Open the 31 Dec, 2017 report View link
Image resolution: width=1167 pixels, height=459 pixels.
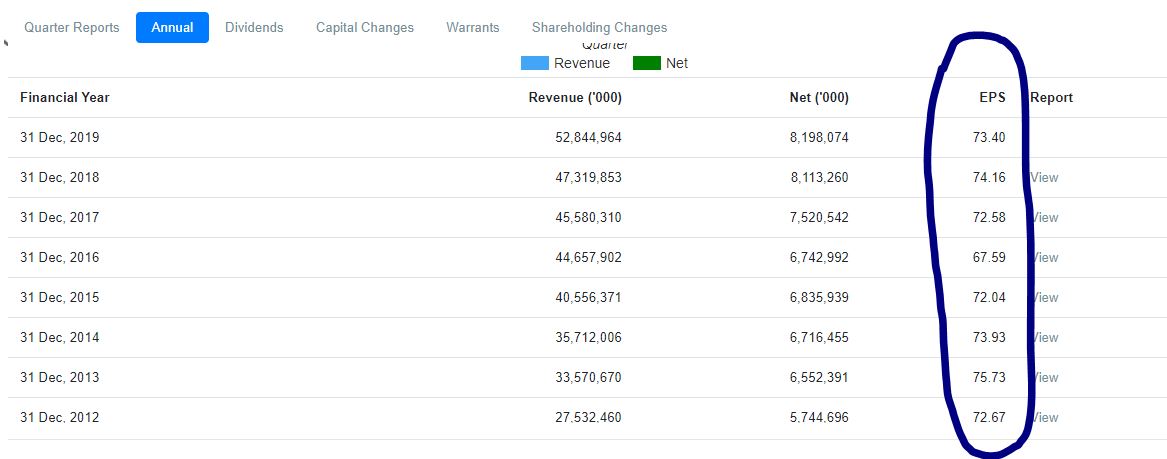point(1045,218)
